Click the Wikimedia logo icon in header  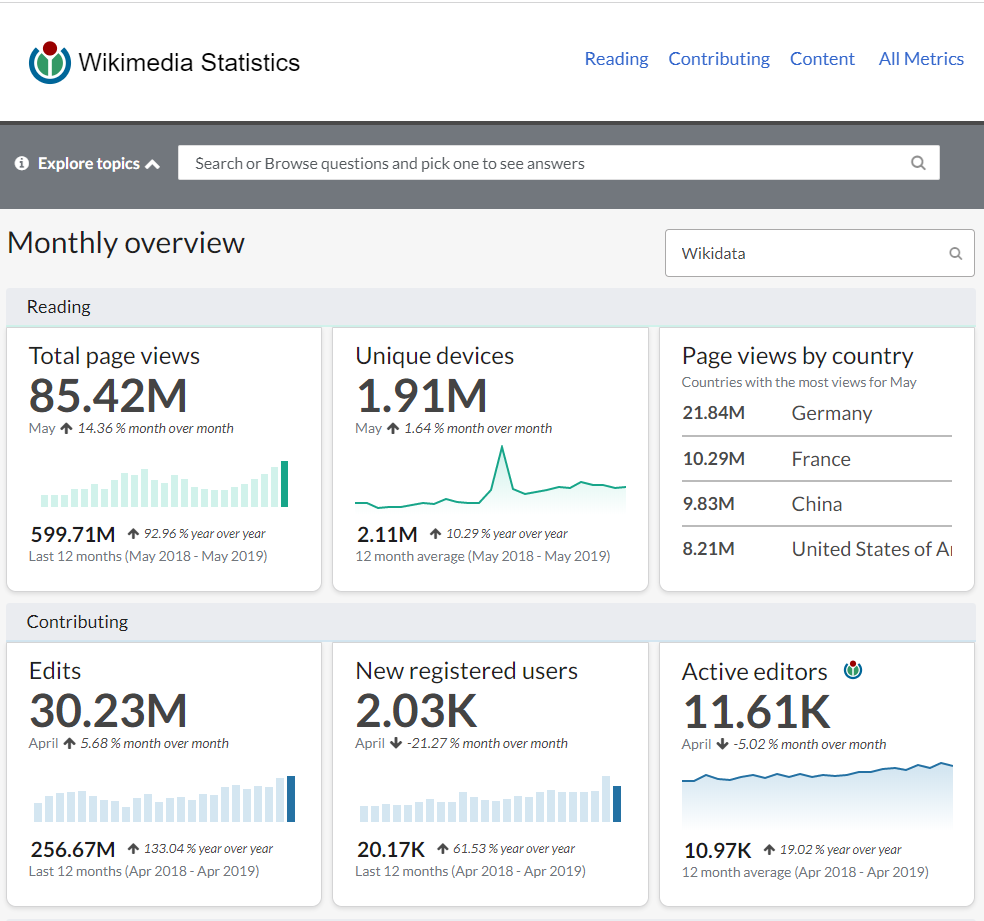point(50,62)
